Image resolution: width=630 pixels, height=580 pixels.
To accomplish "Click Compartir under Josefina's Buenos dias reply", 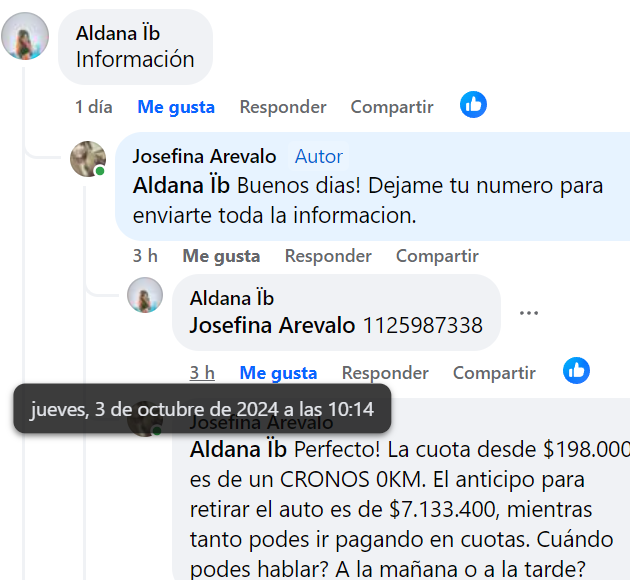I will coord(437,256).
